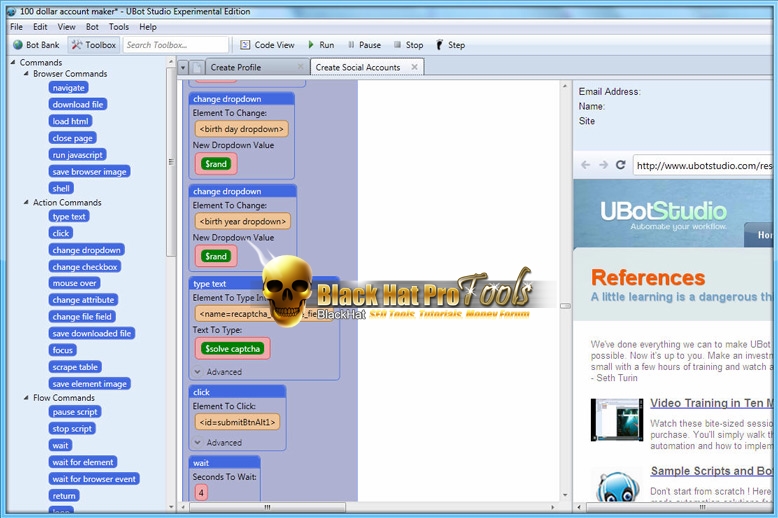Open the Bot menu

coord(92,27)
